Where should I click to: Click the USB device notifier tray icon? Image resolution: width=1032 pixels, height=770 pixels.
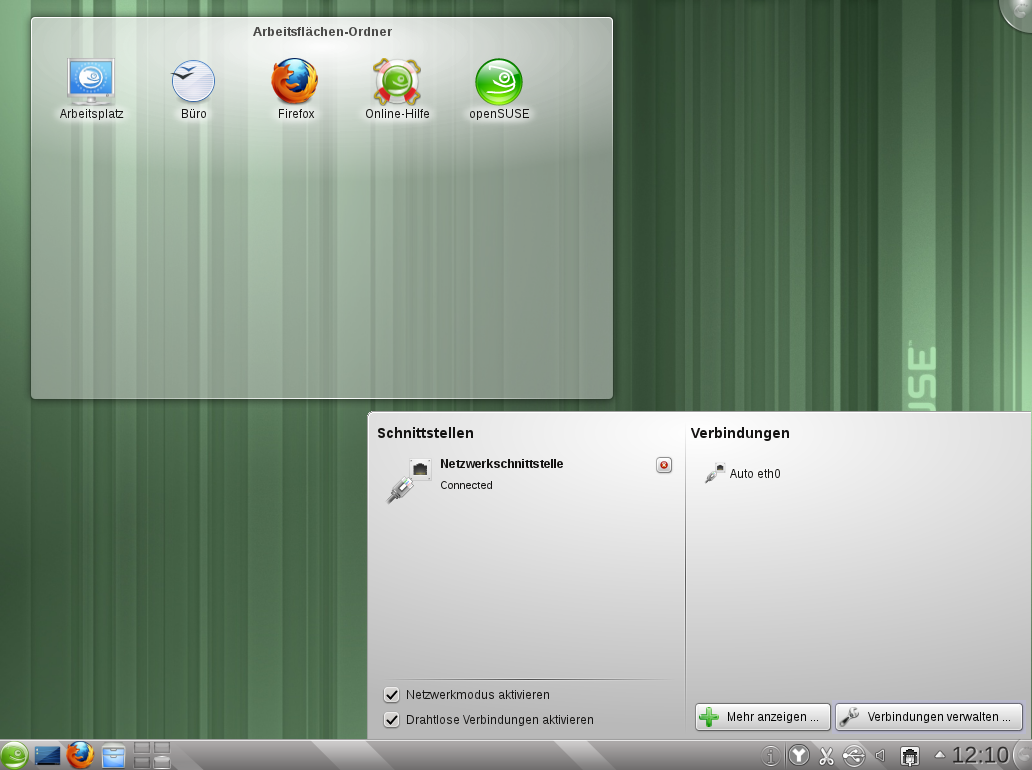pyautogui.click(x=853, y=755)
